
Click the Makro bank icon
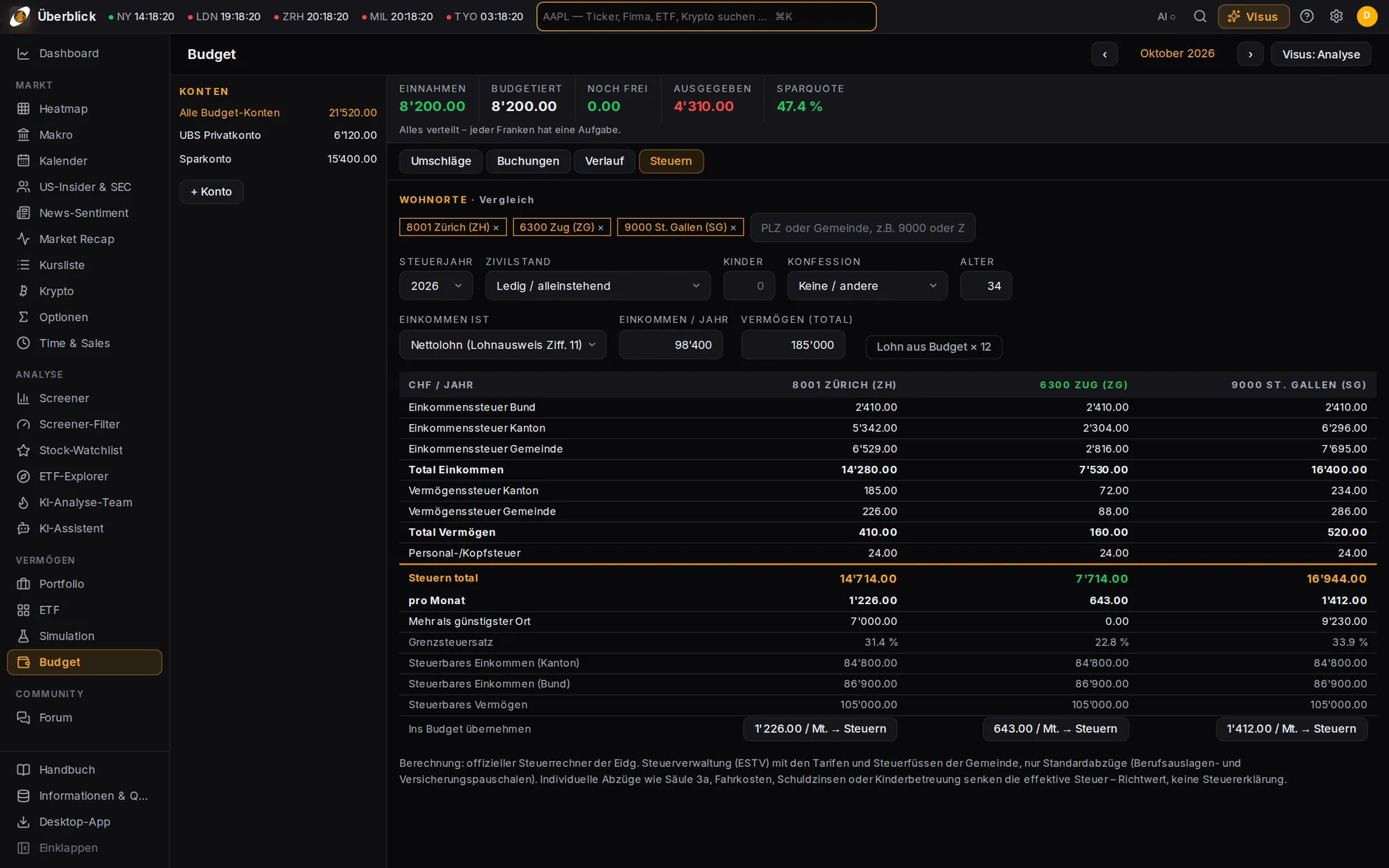pyautogui.click(x=24, y=135)
